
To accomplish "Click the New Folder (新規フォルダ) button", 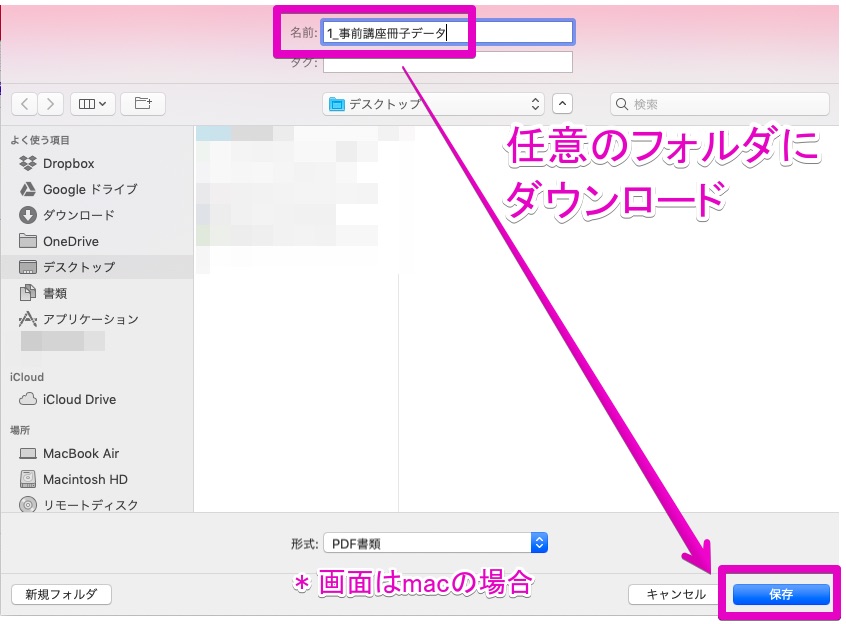I will pyautogui.click(x=61, y=594).
